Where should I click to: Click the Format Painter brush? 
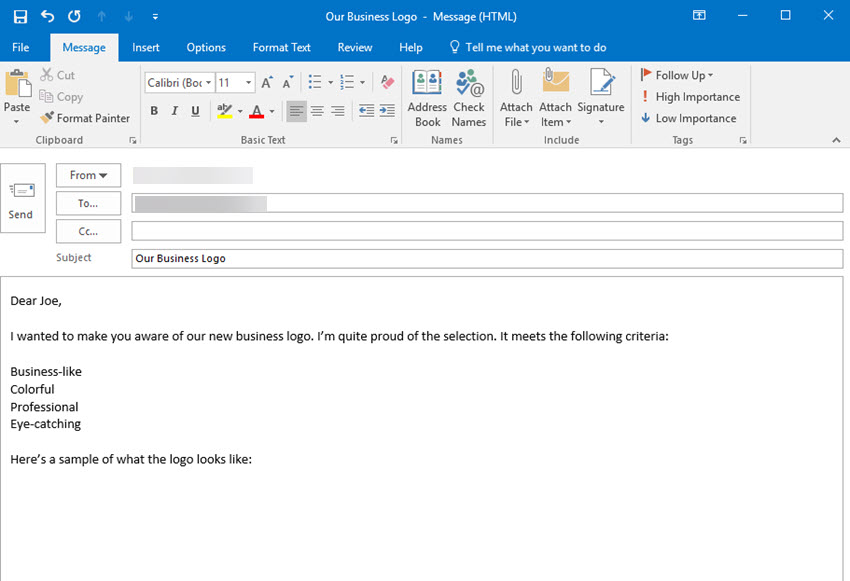coord(86,118)
